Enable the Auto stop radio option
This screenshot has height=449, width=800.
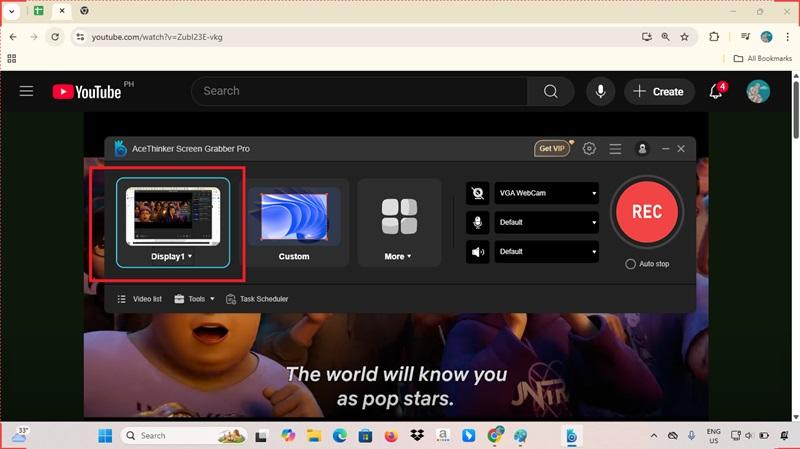(630, 264)
